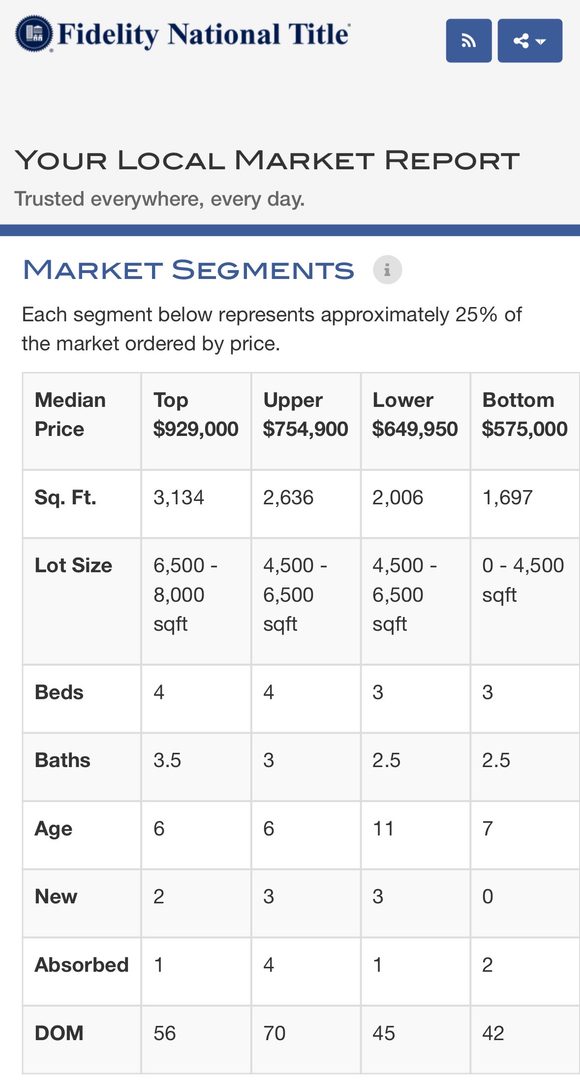The width and height of the screenshot is (580, 1080).
Task: Click the DOM row label
Action: tap(59, 1033)
